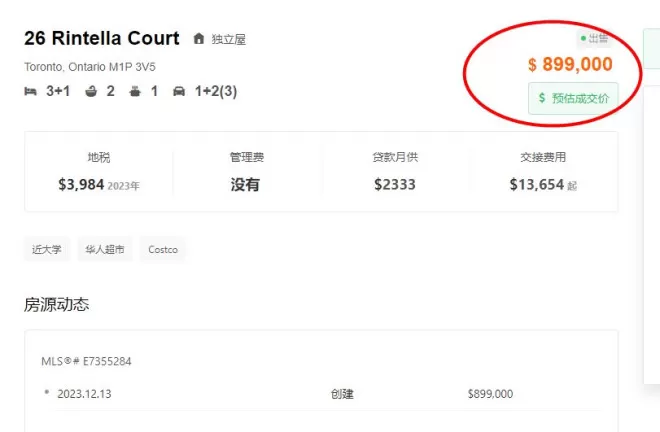Click the kitchen icon next to 1
The width and height of the screenshot is (660, 432).
coord(135,91)
